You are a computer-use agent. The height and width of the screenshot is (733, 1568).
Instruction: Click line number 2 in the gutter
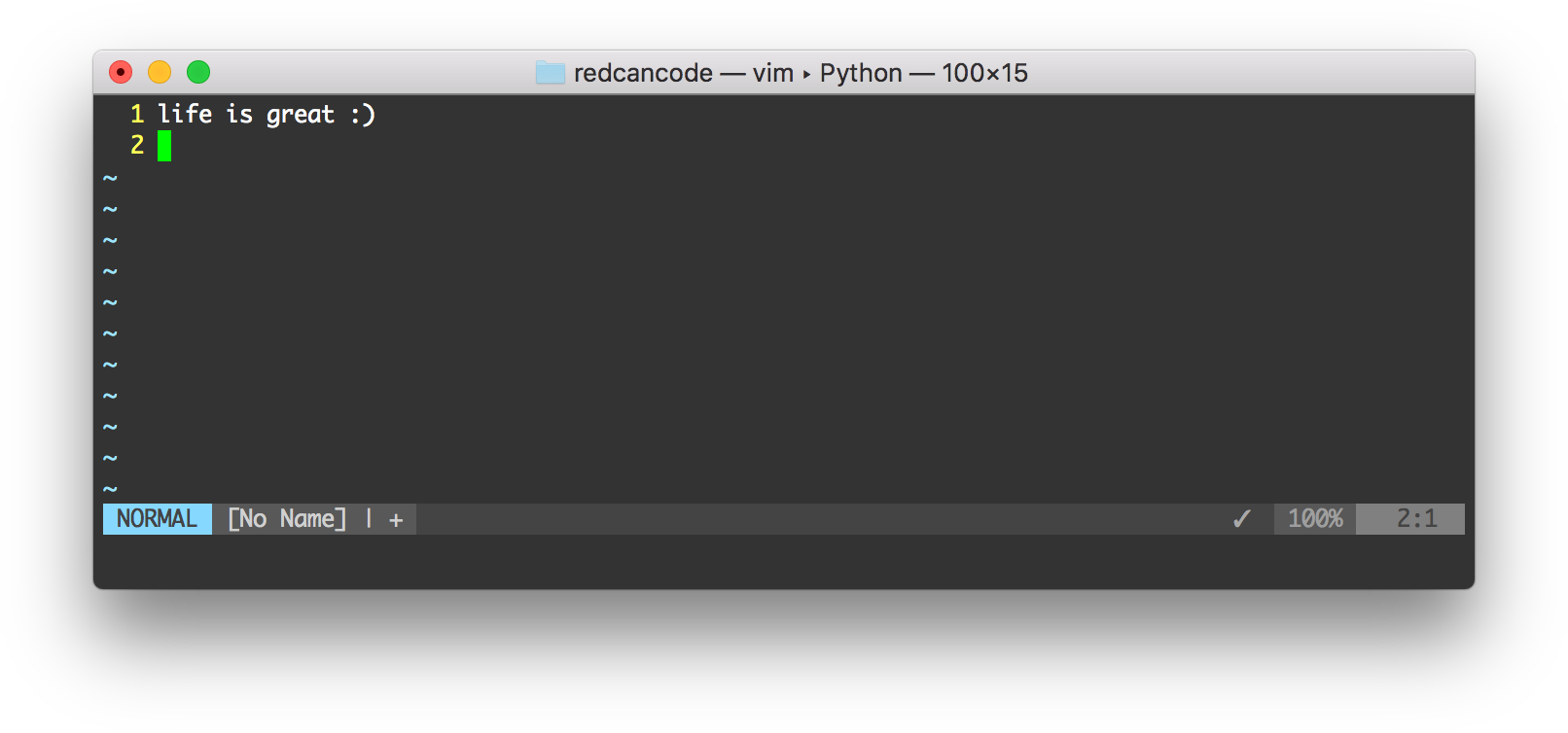click(137, 146)
